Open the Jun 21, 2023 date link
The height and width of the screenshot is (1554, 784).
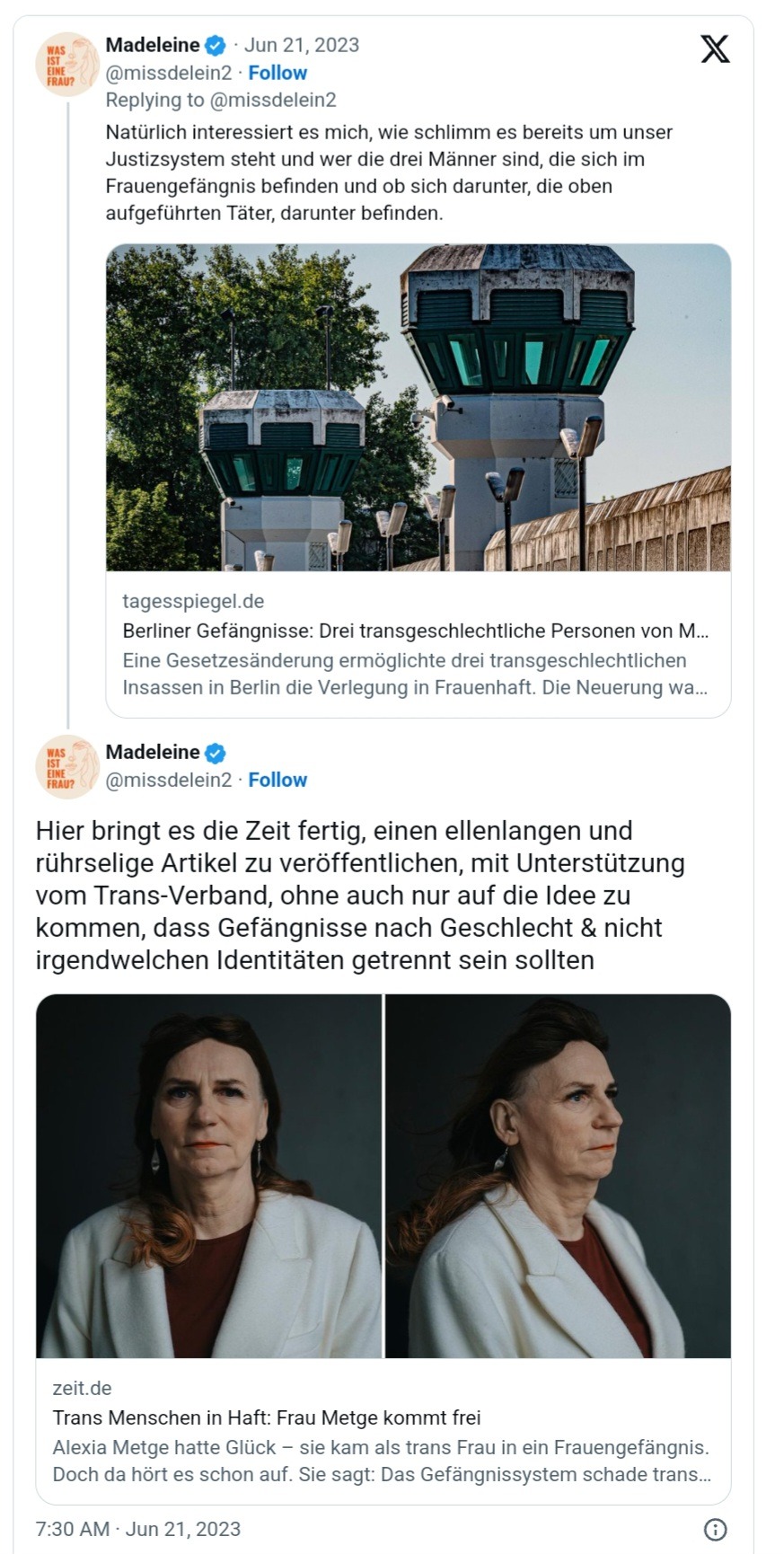coord(302,45)
